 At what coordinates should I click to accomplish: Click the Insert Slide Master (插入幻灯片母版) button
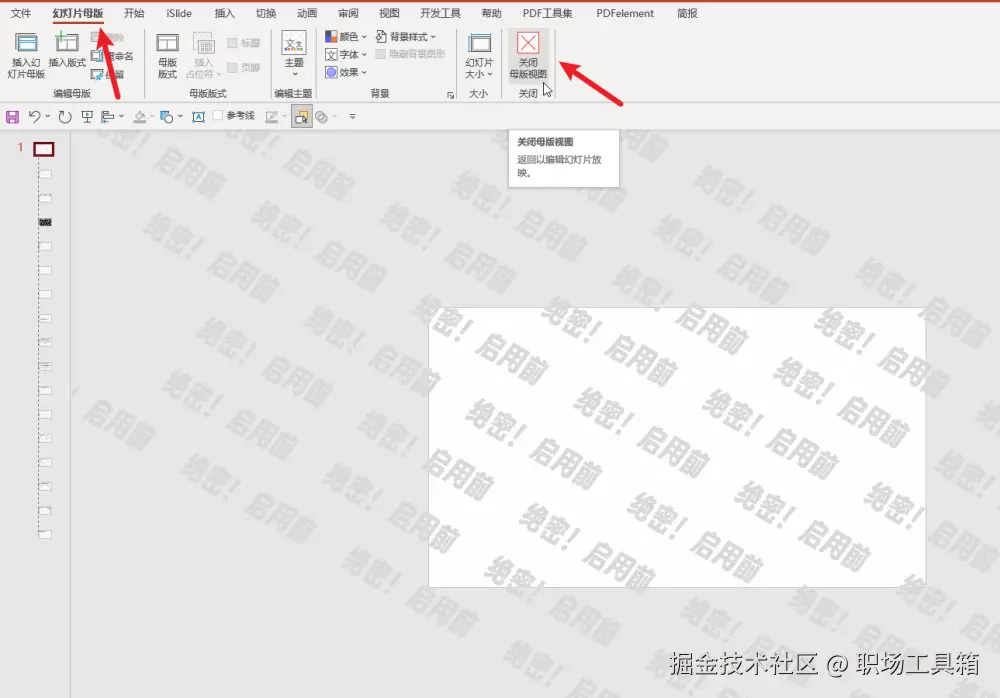click(x=26, y=56)
